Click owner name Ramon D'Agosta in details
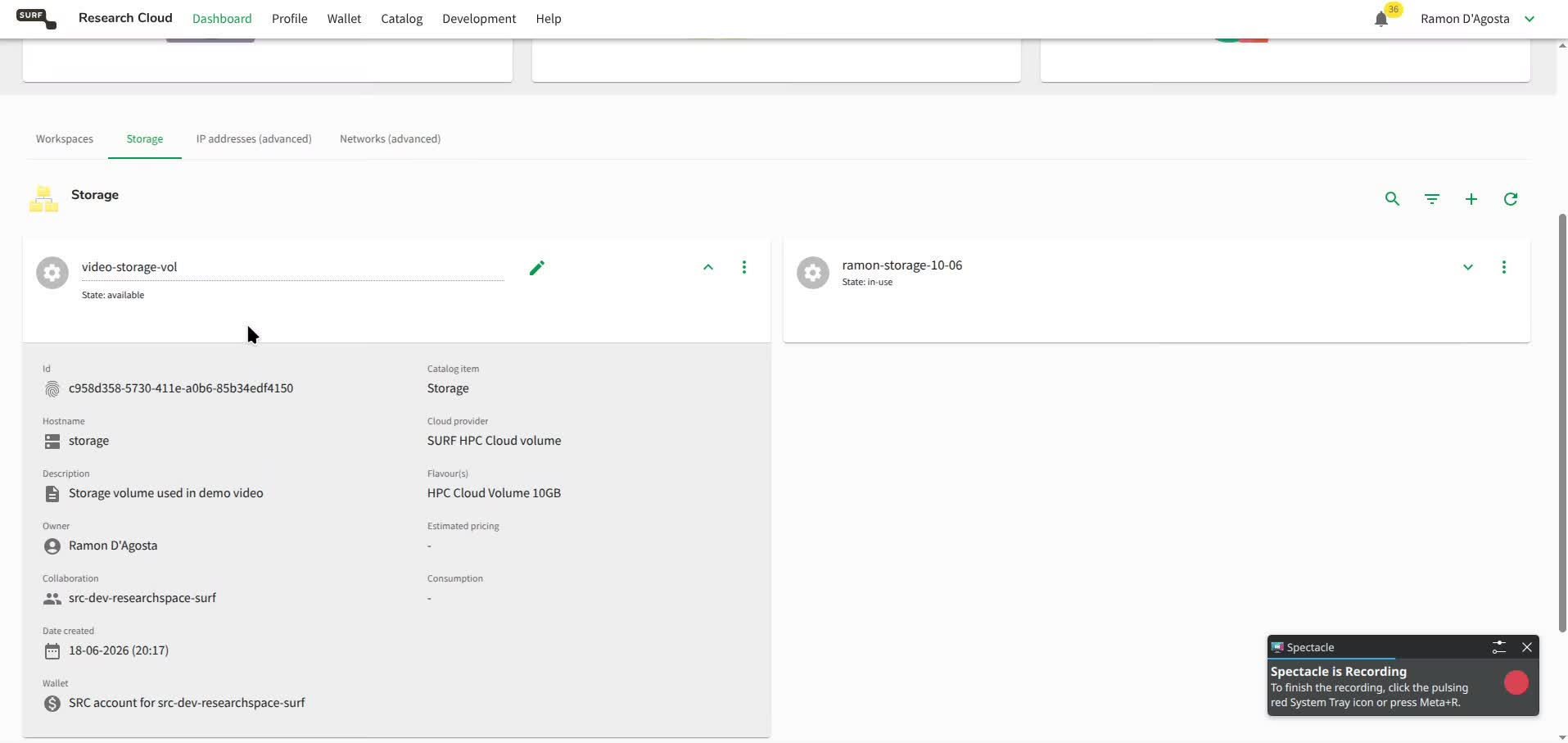Screen dimensions: 1568x743 click(113, 546)
